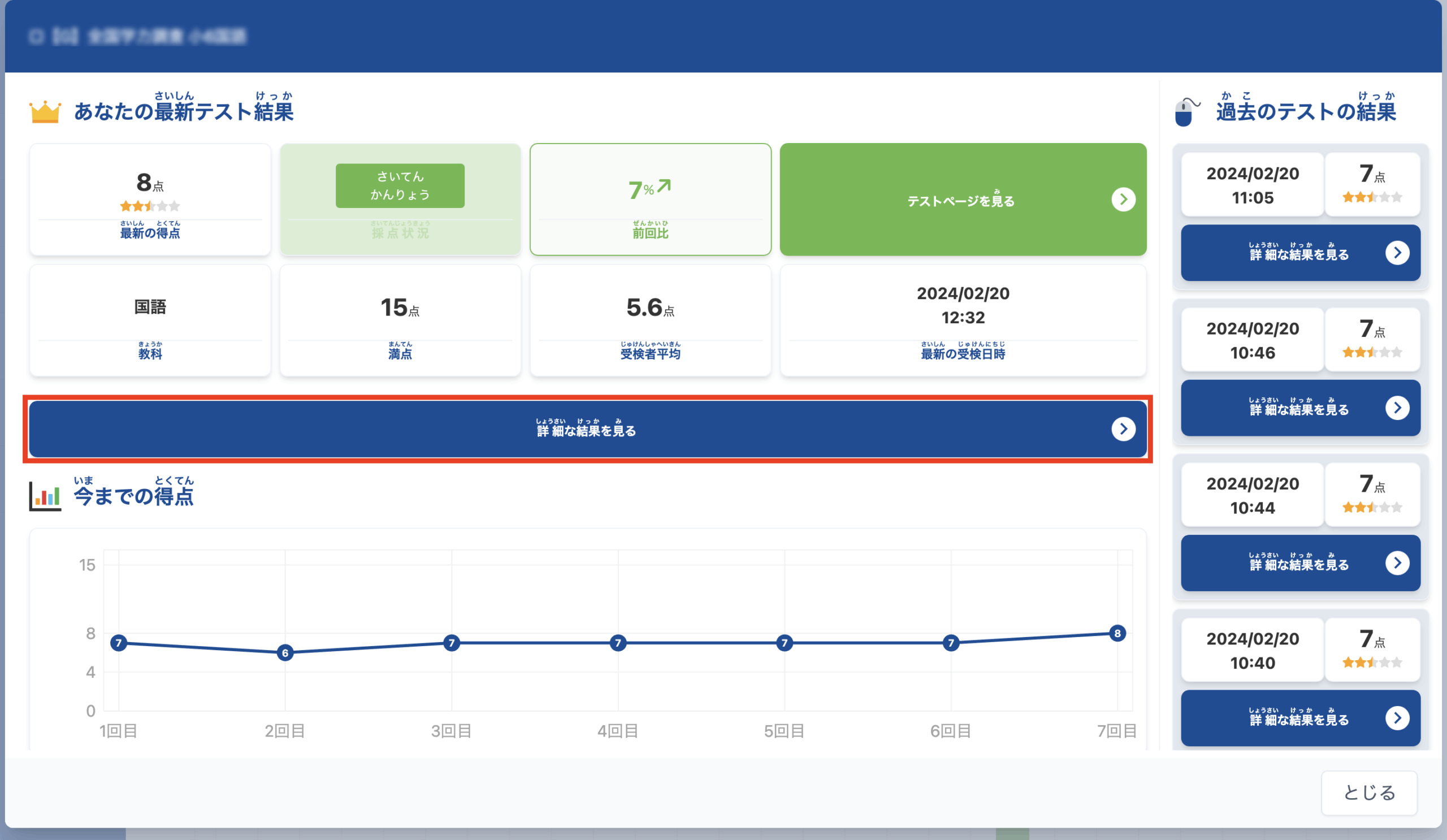Click arrow icon under the 10:44 result
Viewport: 1447px width, 840px height.
(x=1397, y=562)
